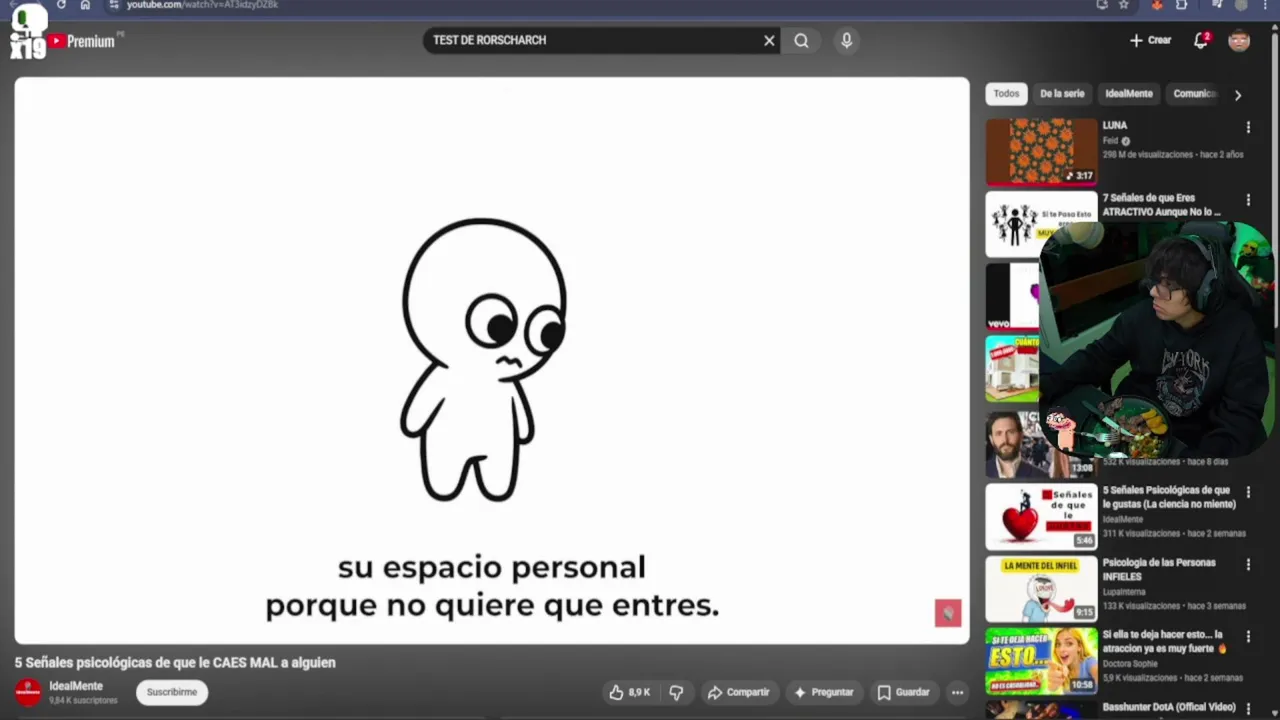
Task: Click the magnifying glass search button
Action: [x=801, y=41]
